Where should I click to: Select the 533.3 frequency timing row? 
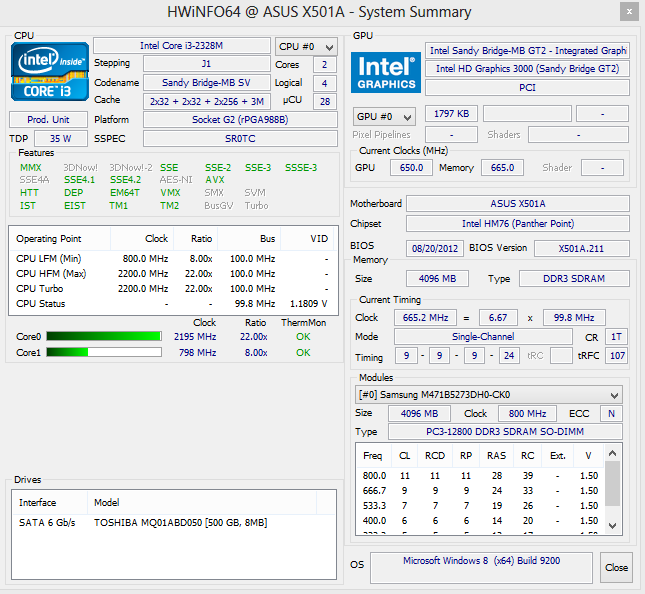[480, 506]
